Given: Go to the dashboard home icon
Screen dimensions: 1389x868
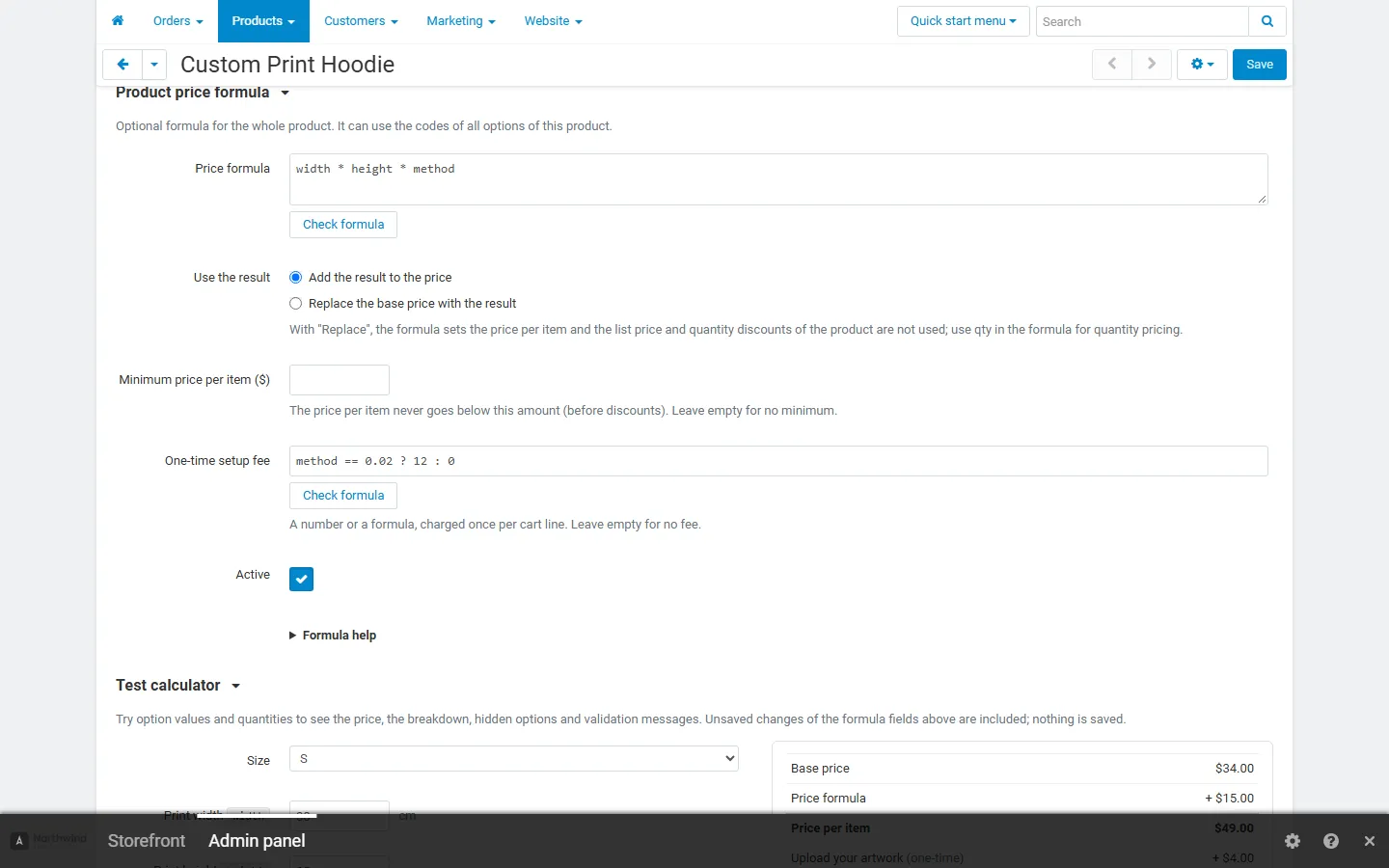Looking at the screenshot, I should 118,20.
